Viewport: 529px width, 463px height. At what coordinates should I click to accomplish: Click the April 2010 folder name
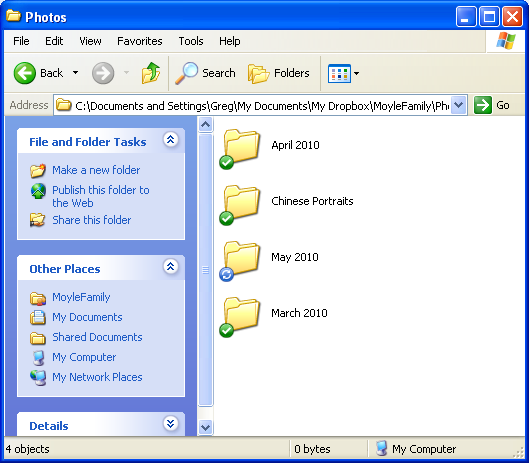point(296,145)
